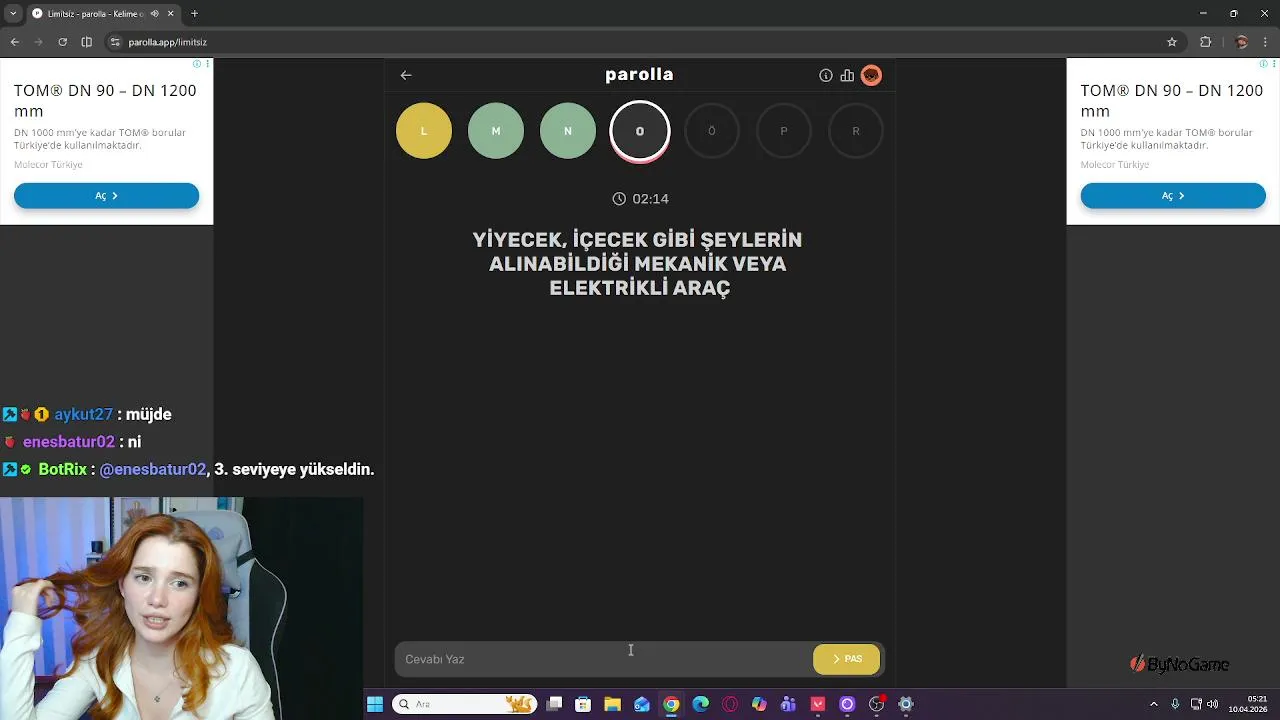The image size is (1280, 720).
Task: Open the browser tab search dropdown
Action: 13,13
